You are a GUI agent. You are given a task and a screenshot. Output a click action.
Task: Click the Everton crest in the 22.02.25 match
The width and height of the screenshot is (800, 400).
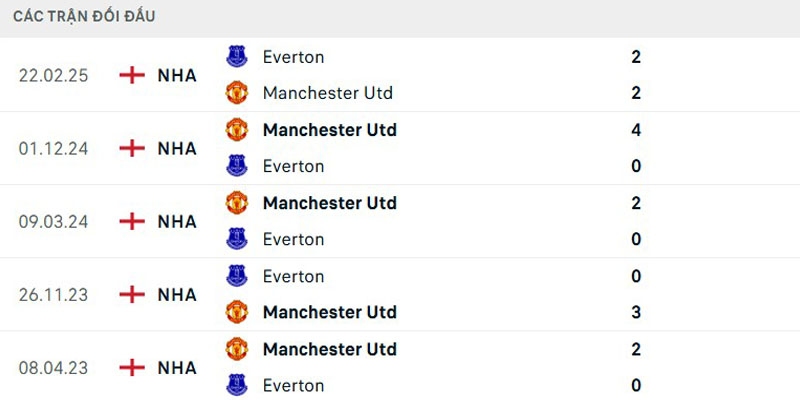pos(237,57)
